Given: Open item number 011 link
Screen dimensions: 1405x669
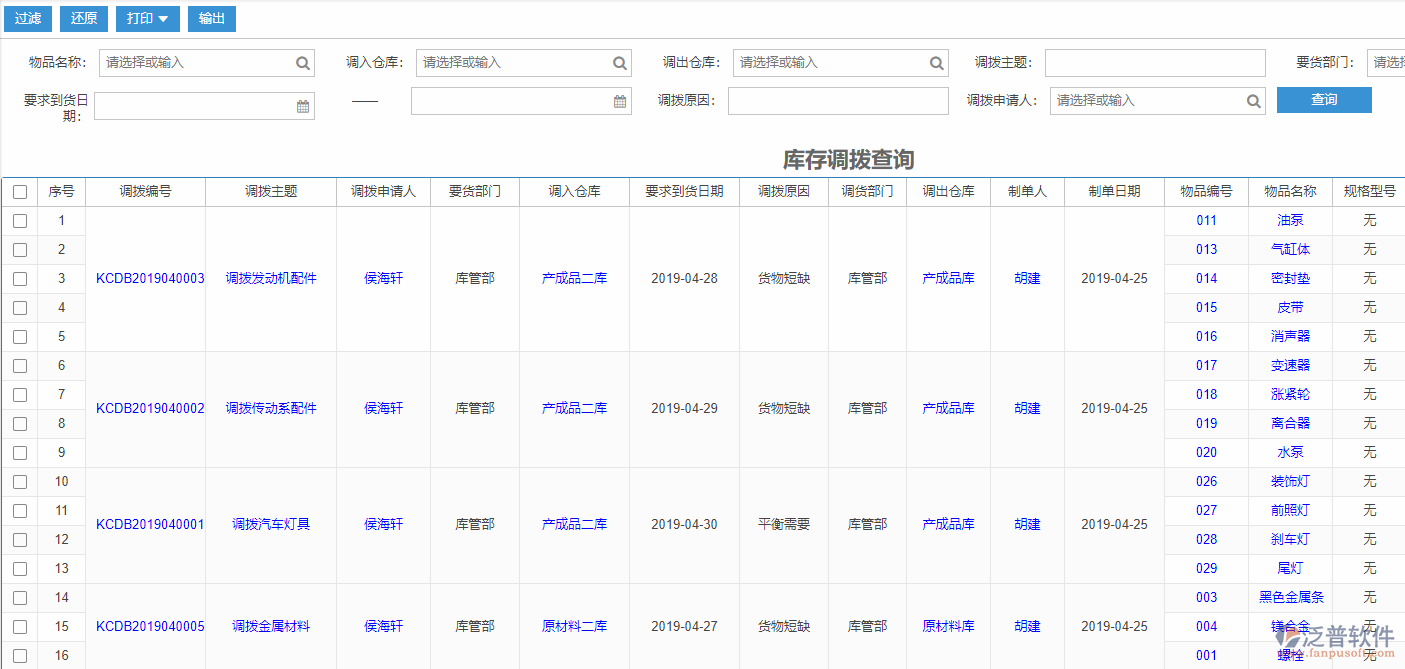Looking at the screenshot, I should pyautogui.click(x=1205, y=220).
